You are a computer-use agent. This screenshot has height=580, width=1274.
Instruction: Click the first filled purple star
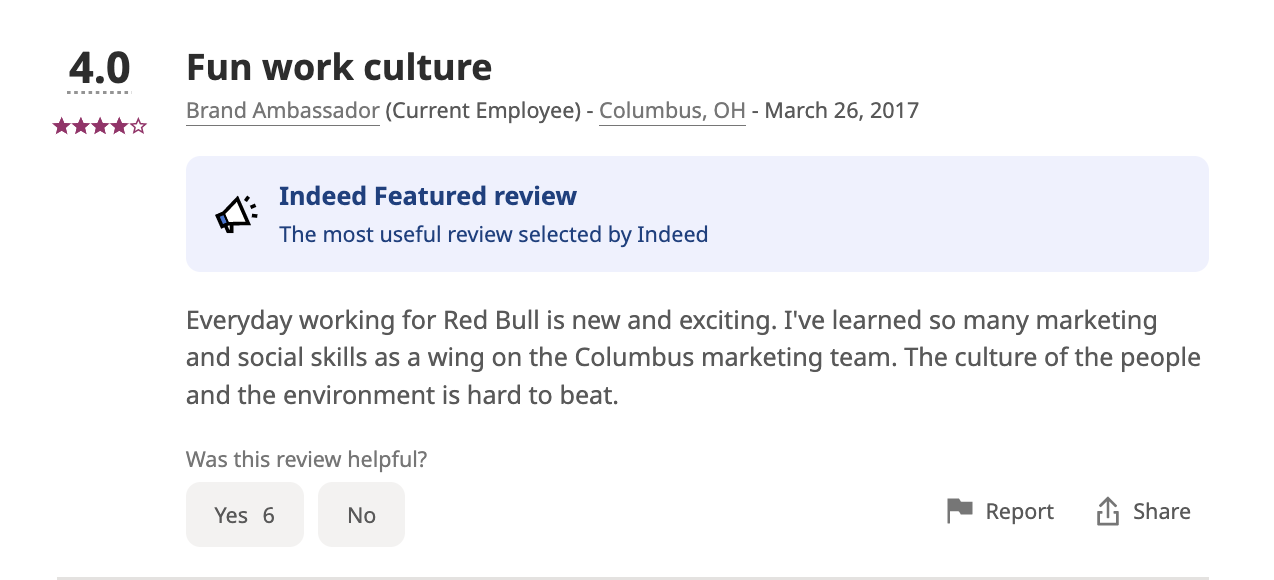[62, 126]
